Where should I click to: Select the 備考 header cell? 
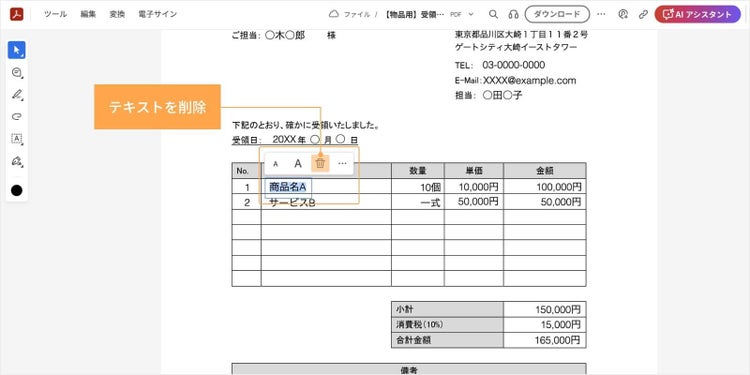click(409, 370)
